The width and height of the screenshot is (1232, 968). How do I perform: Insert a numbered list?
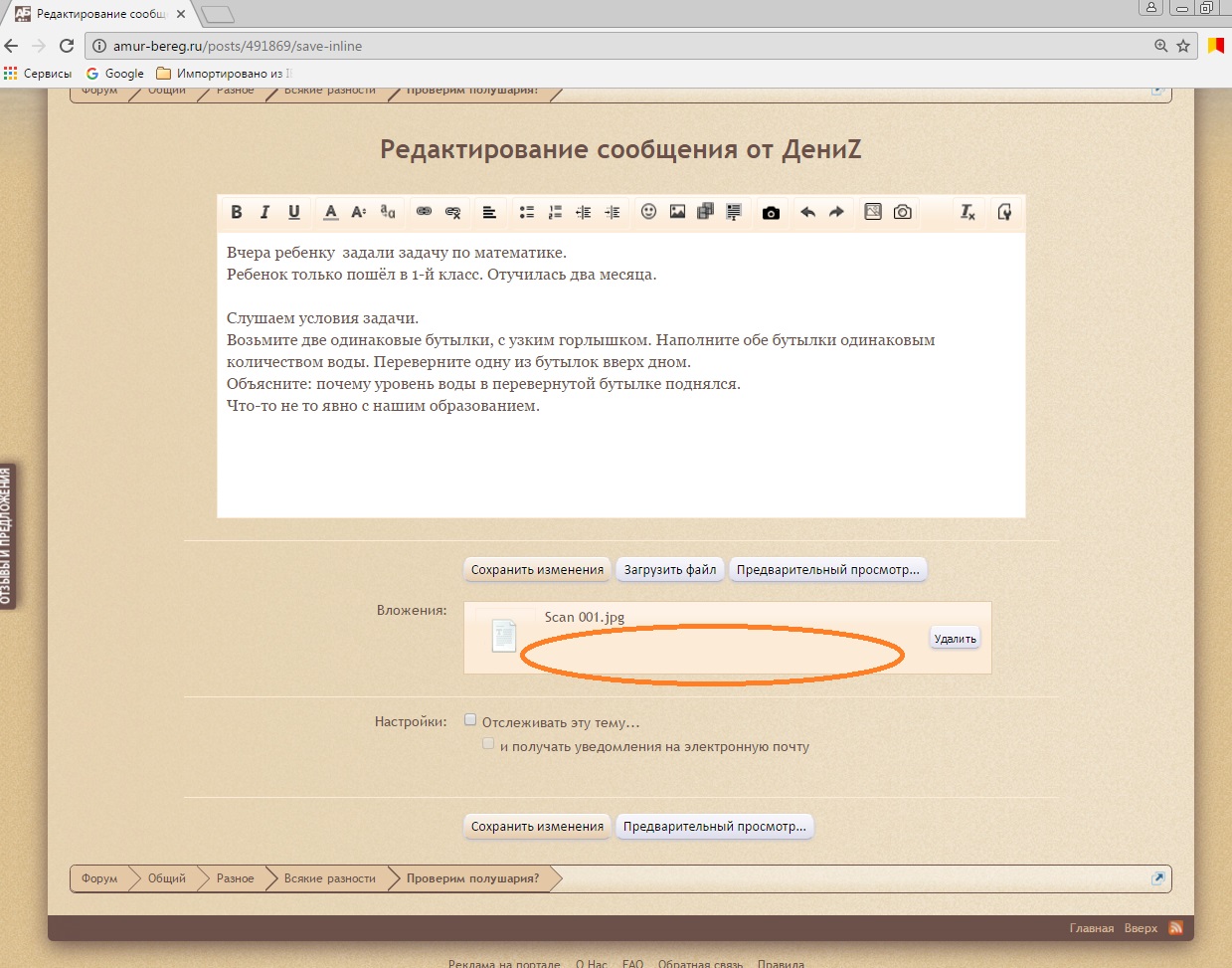555,212
